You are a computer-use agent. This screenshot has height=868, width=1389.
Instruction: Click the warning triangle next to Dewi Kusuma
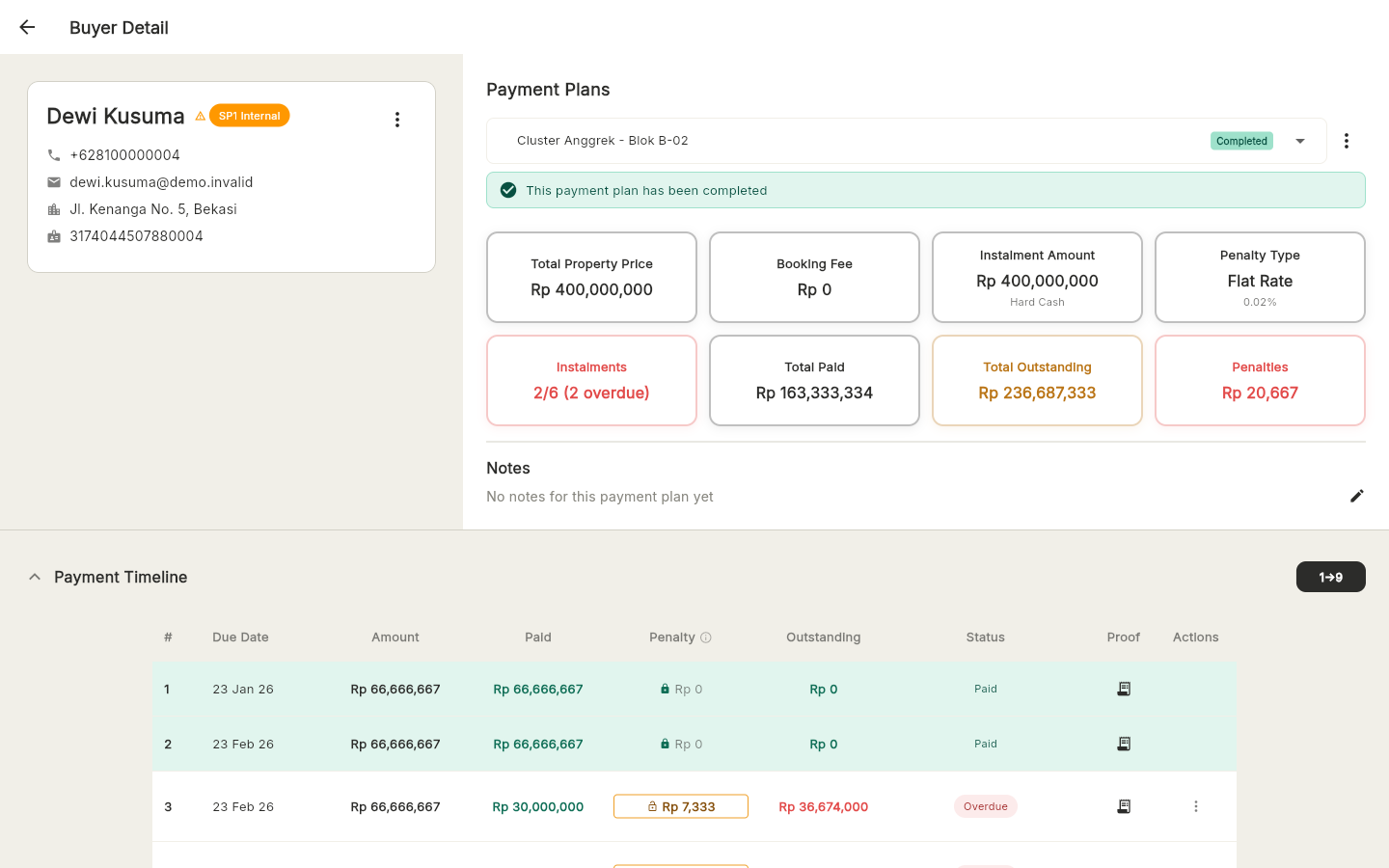tap(200, 116)
